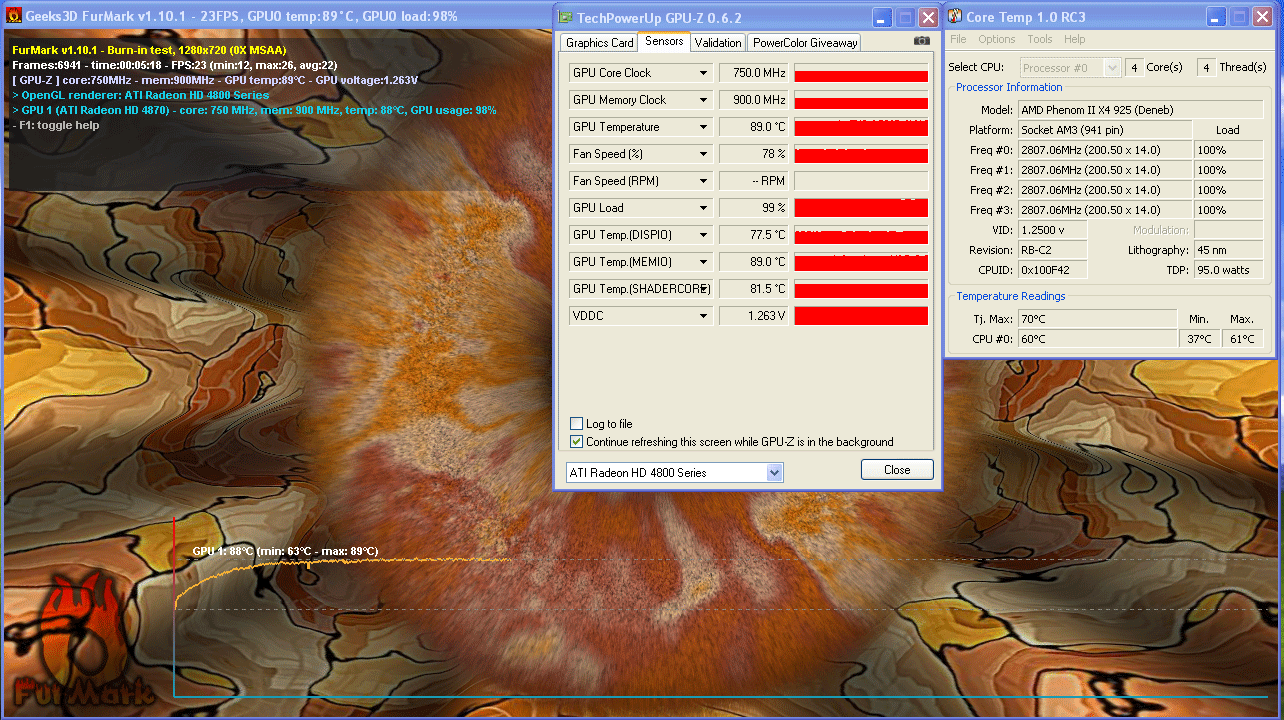Viewport: 1284px width, 720px height.
Task: Open the ATI Radeon HD 4800 Series selector
Action: coord(673,472)
